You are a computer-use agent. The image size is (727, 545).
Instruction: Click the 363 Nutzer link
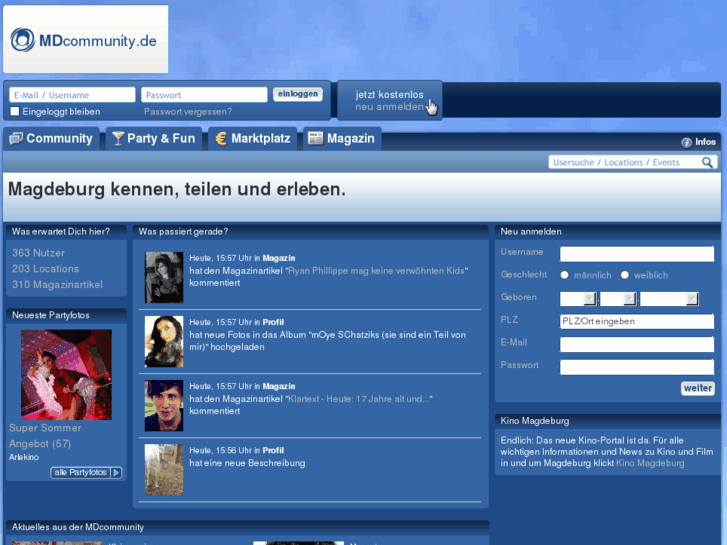tap(38, 253)
